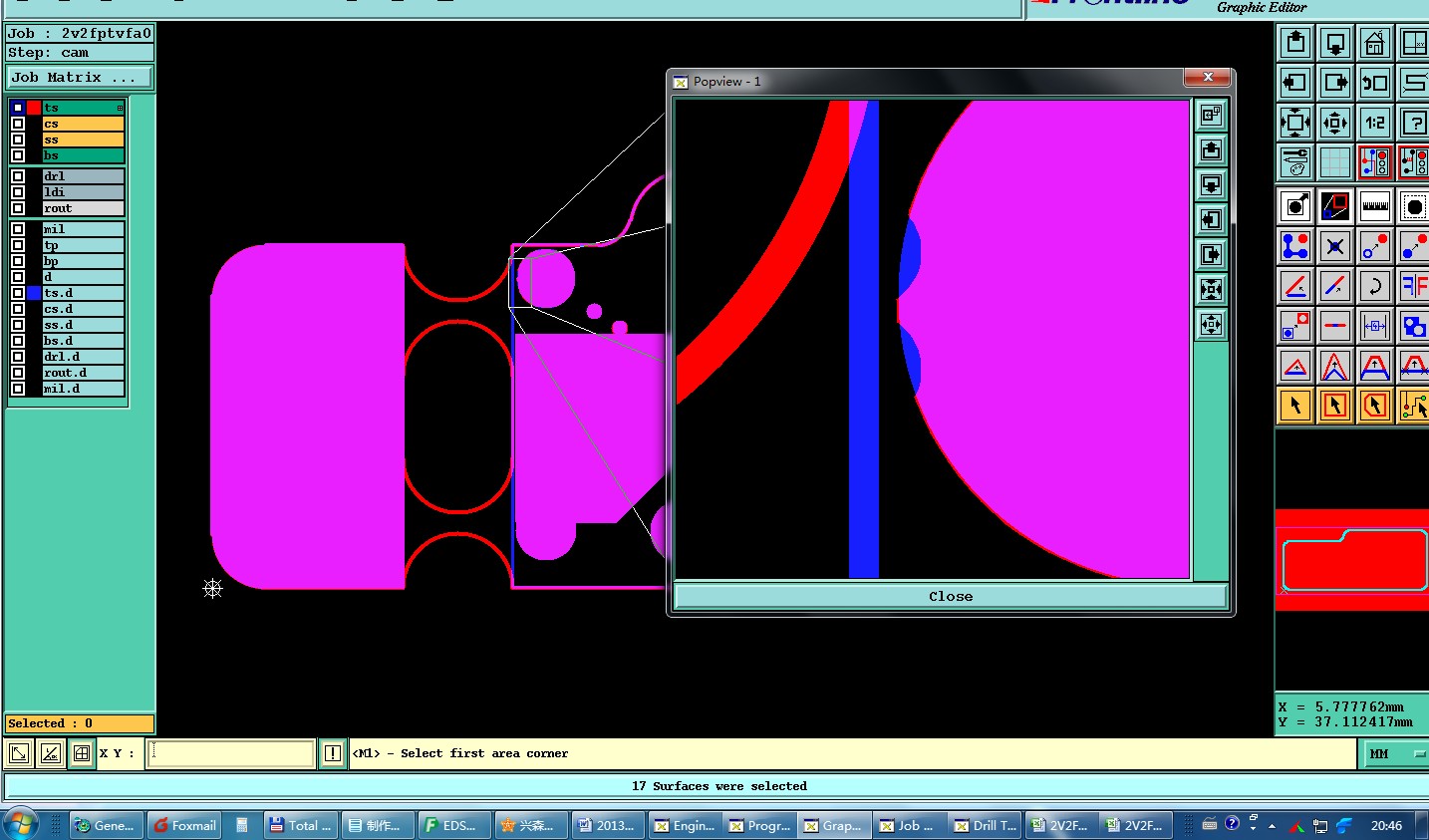Click Popview zoom in icon

(x=1211, y=290)
